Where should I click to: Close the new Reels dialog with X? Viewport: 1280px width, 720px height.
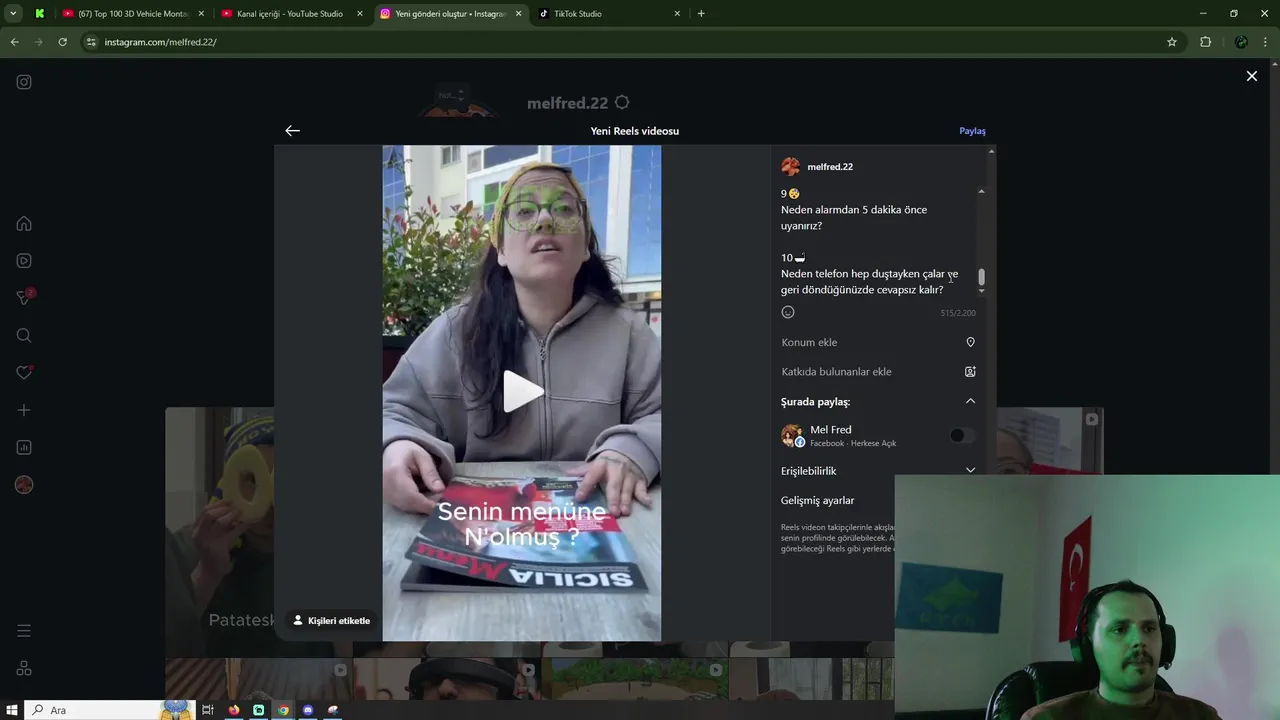(1251, 76)
